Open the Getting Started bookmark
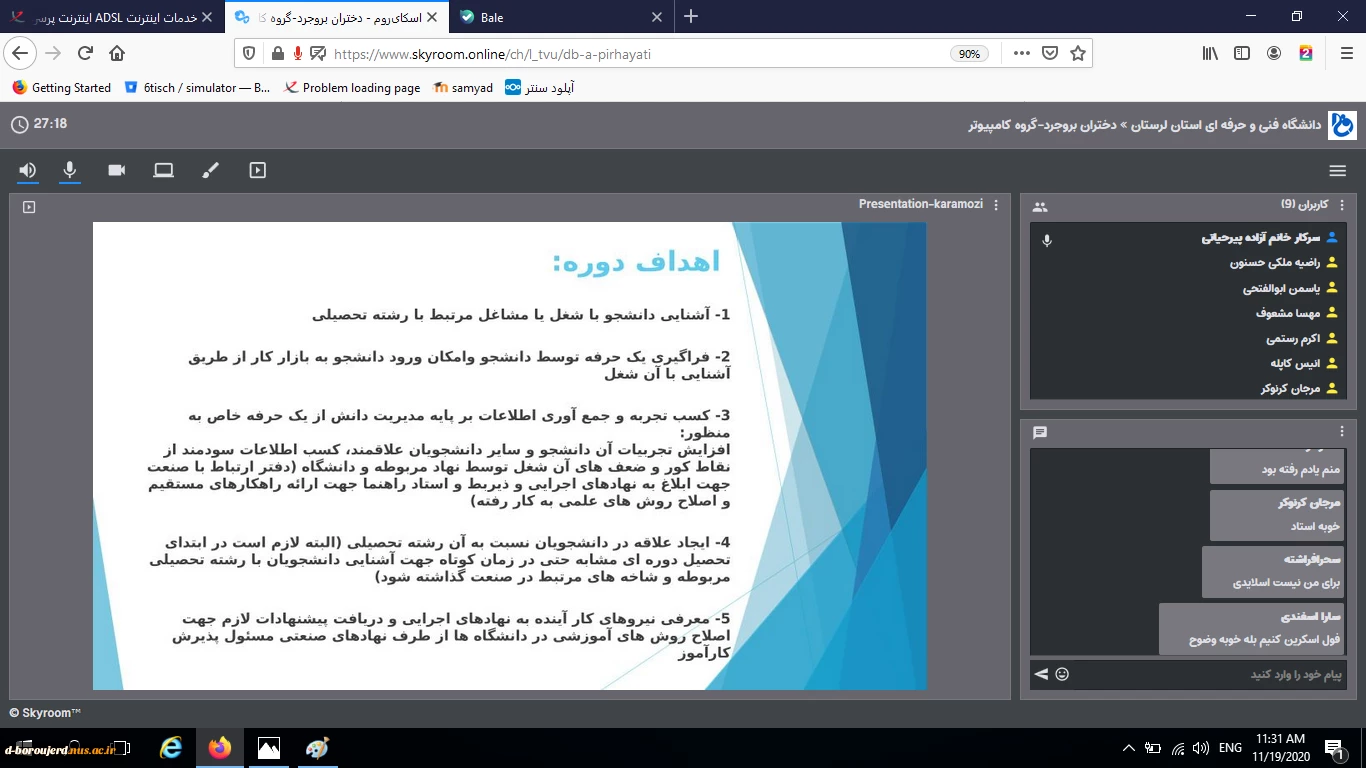1366x768 pixels. tap(62, 88)
